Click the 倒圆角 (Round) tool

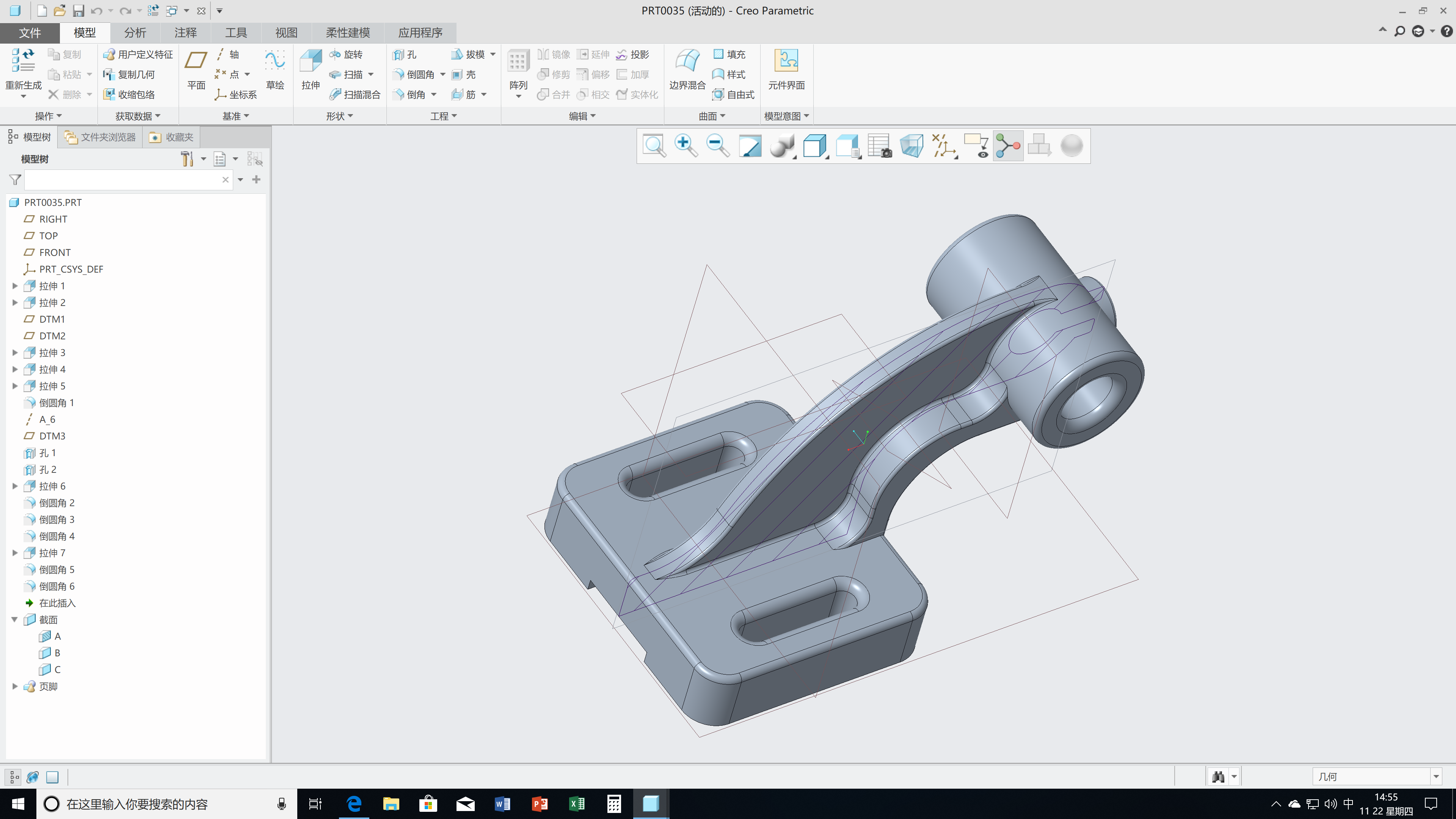coord(414,75)
